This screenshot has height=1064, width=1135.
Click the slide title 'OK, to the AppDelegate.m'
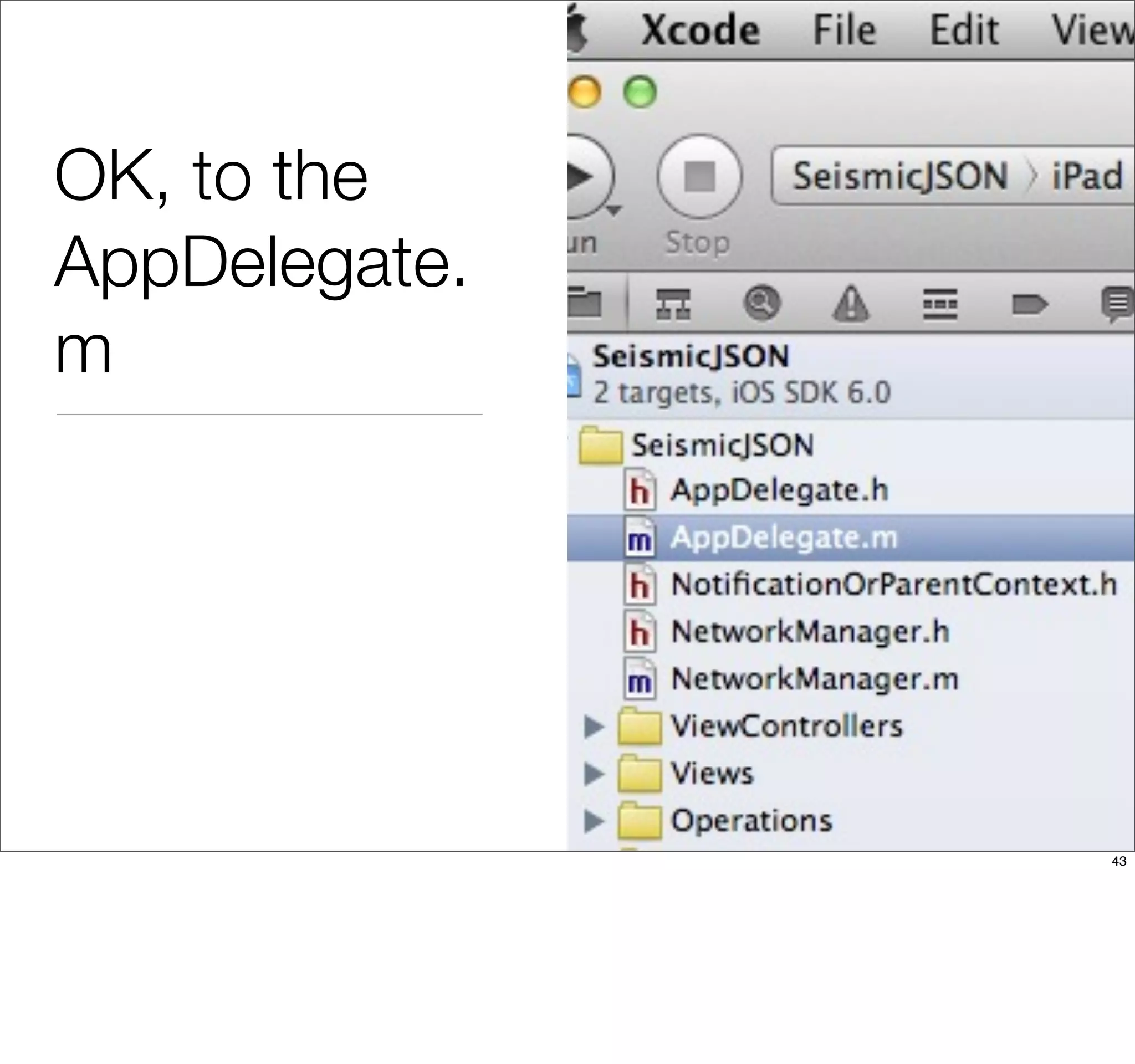260,260
